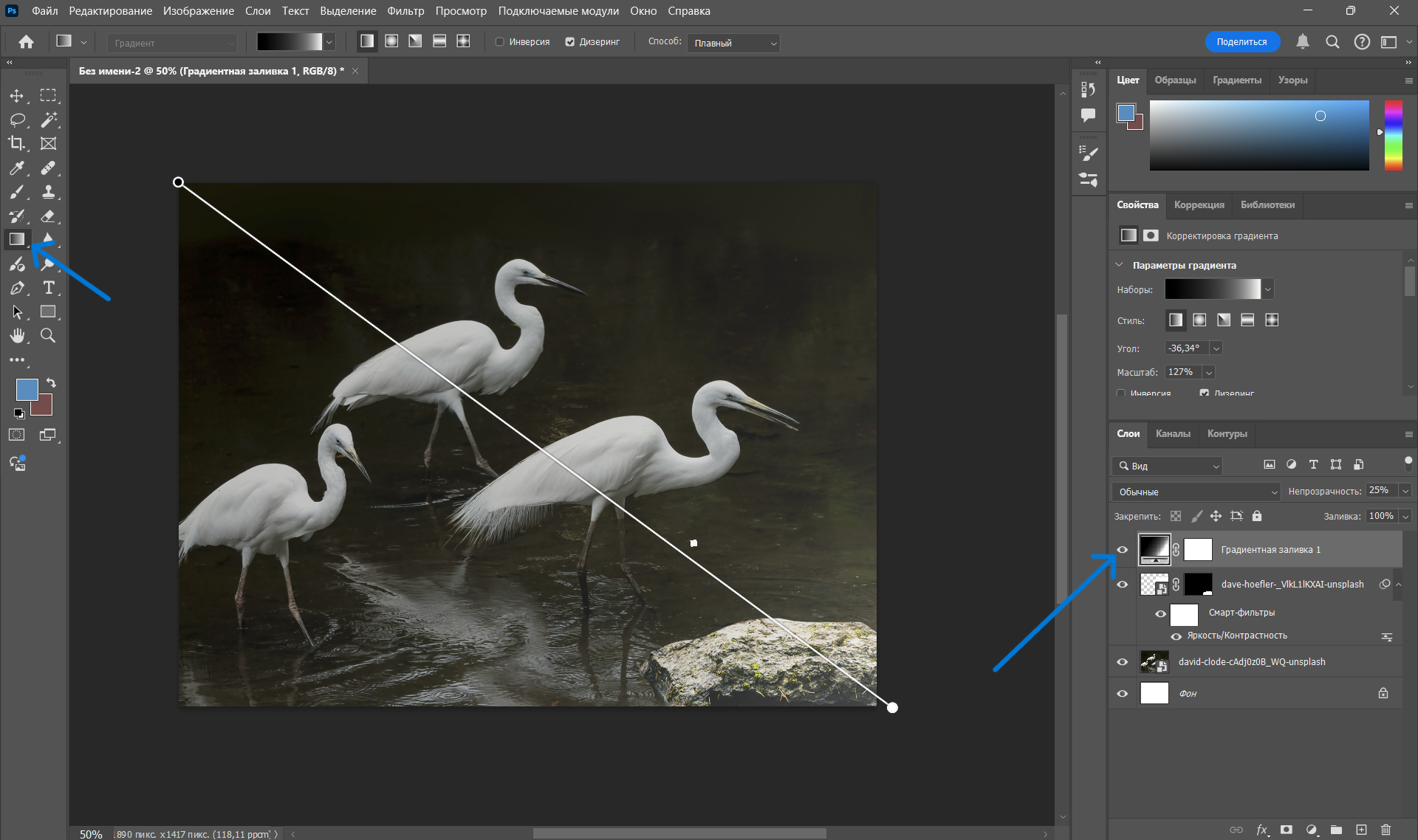Open the Способ dropdown Плавный
Screen dimensions: 1418x840
(x=733, y=43)
